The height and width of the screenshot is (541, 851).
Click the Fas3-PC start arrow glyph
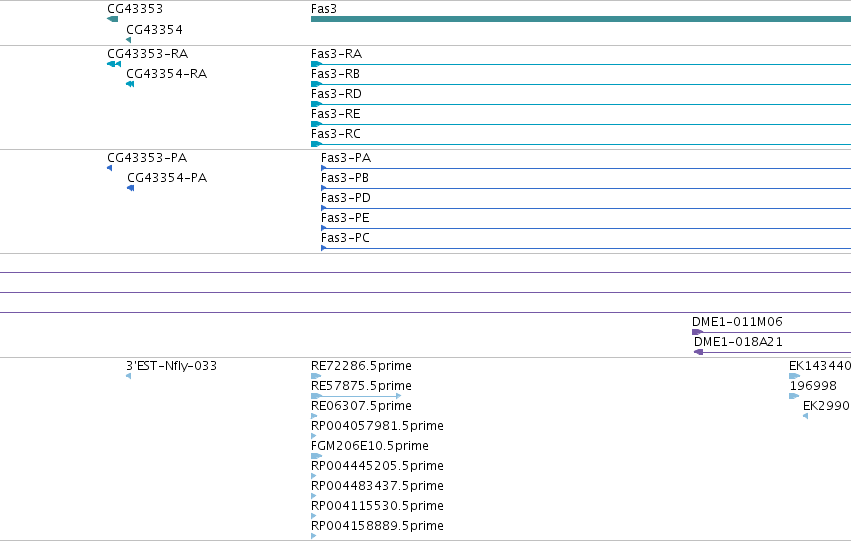click(324, 249)
